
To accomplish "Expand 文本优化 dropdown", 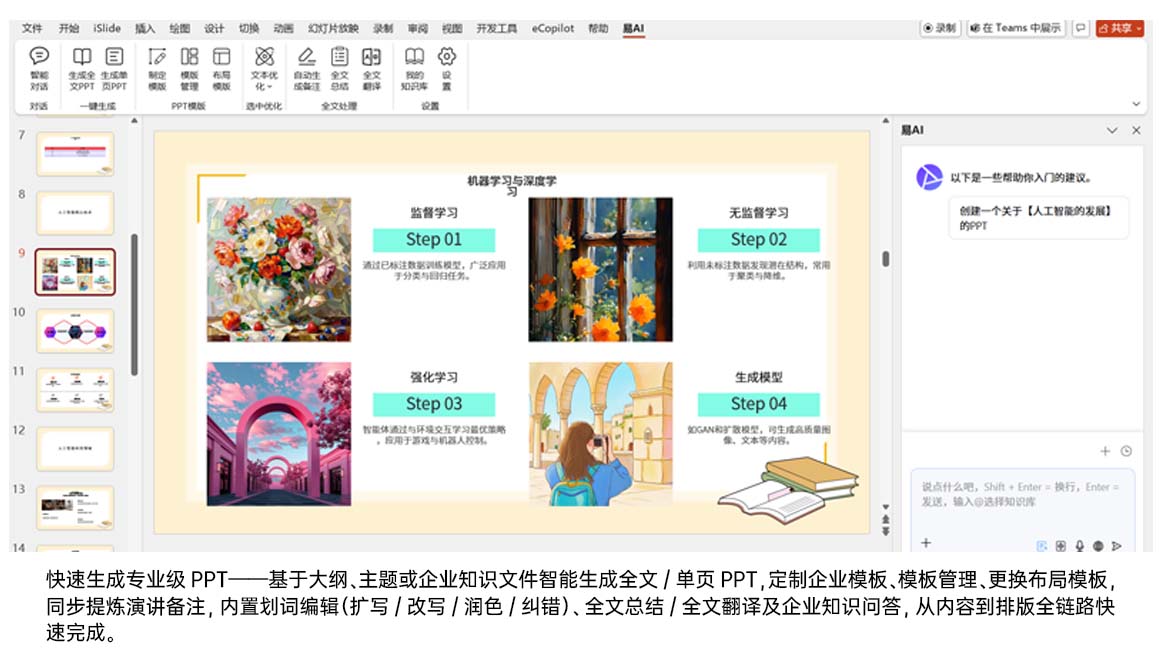I will [264, 68].
